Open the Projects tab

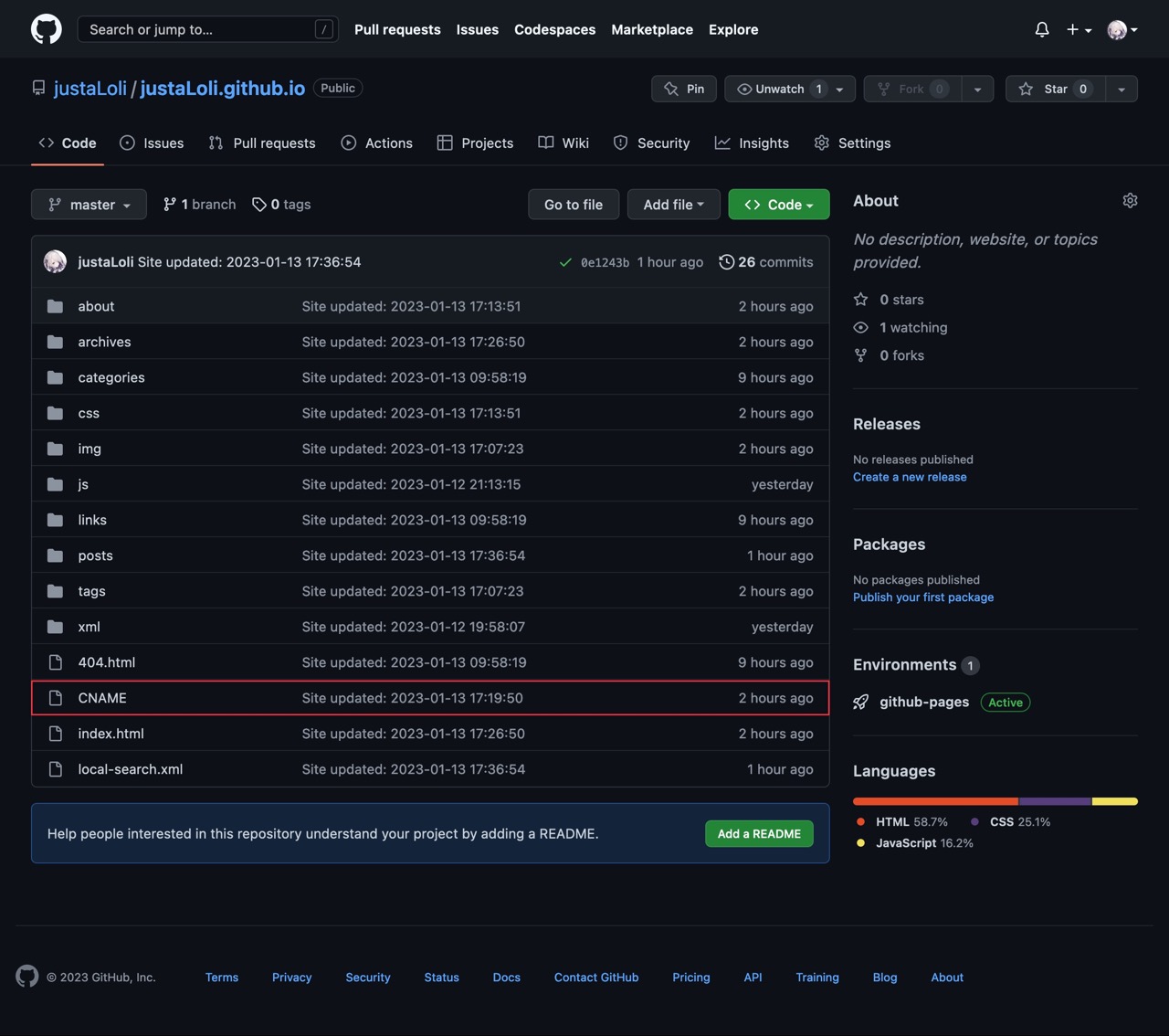click(x=475, y=143)
